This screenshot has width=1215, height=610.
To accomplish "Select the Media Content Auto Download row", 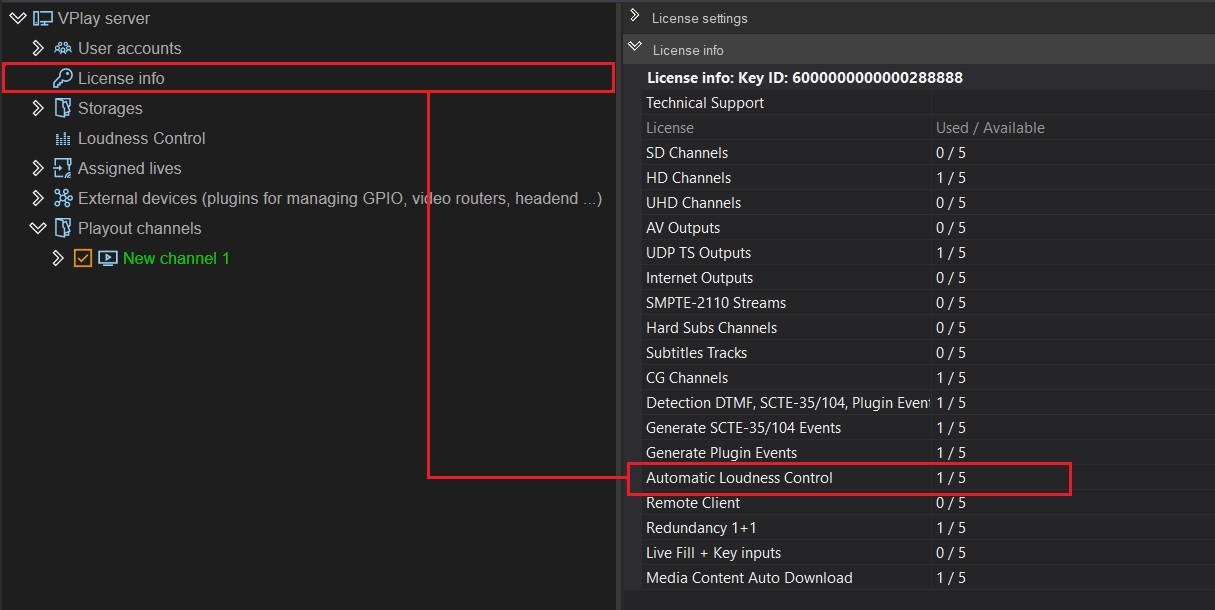I will [928, 578].
